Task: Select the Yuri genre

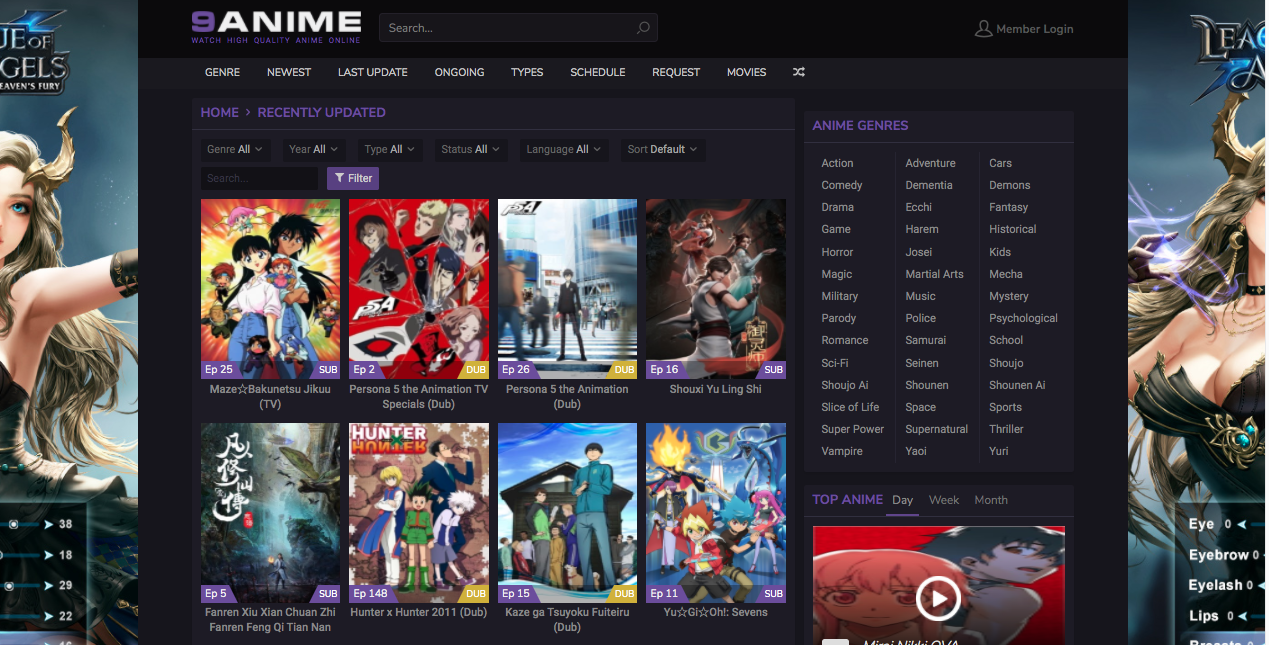Action: pos(998,451)
